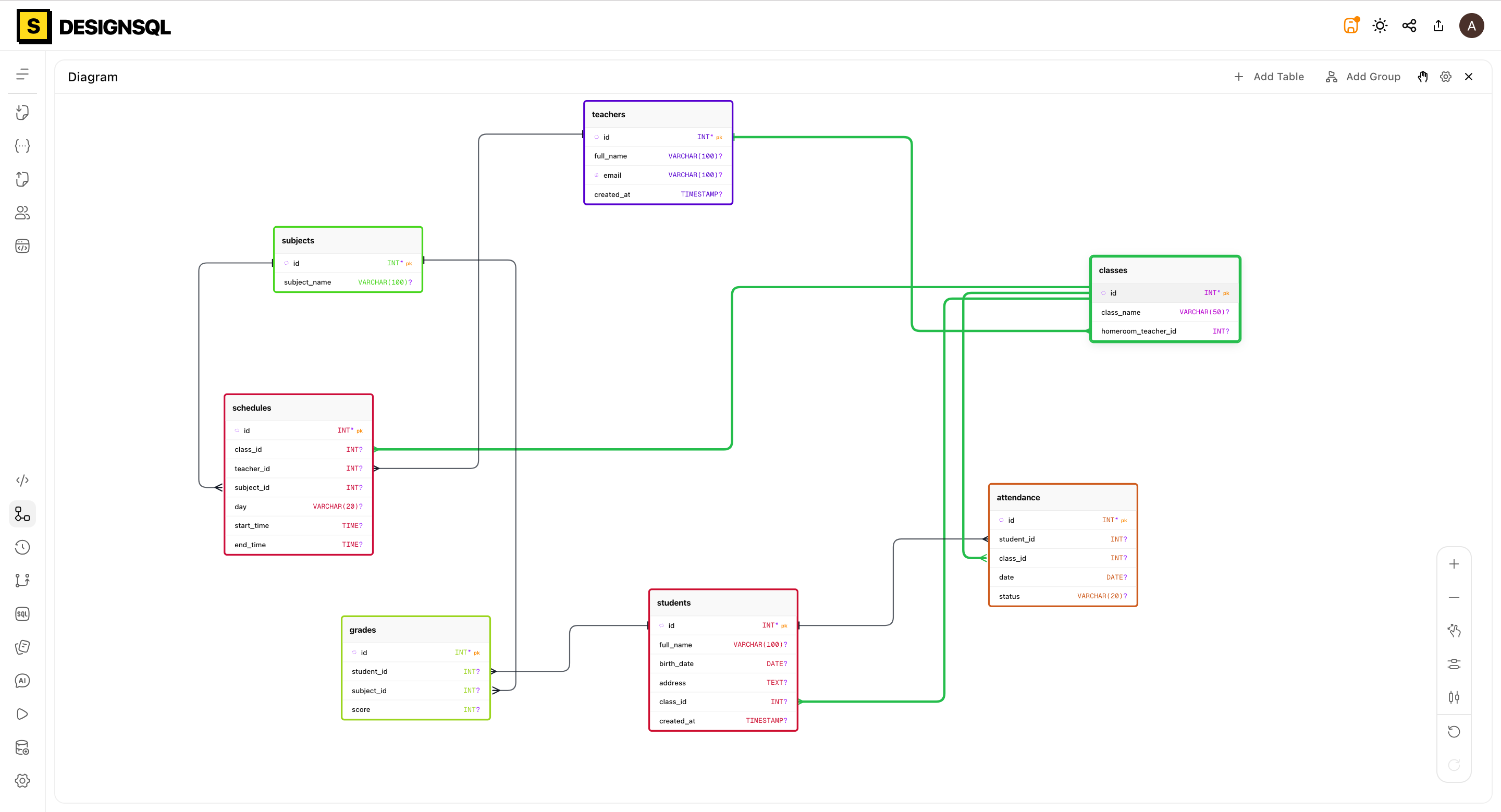Click the documents notes icon in sidebar
Screen dimensions: 1501x812
click(22, 647)
